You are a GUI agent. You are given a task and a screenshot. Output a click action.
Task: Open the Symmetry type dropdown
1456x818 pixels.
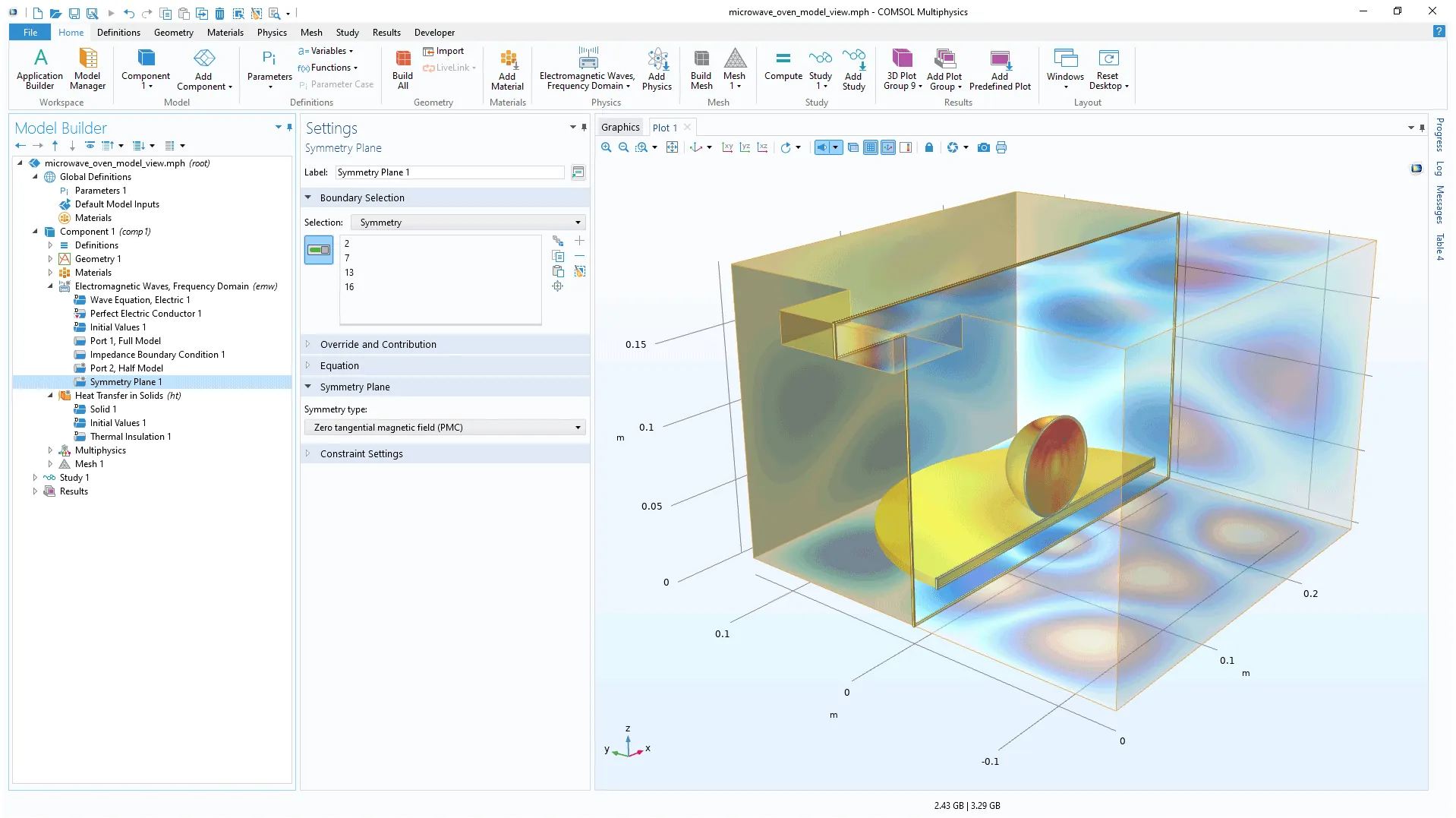[445, 428]
